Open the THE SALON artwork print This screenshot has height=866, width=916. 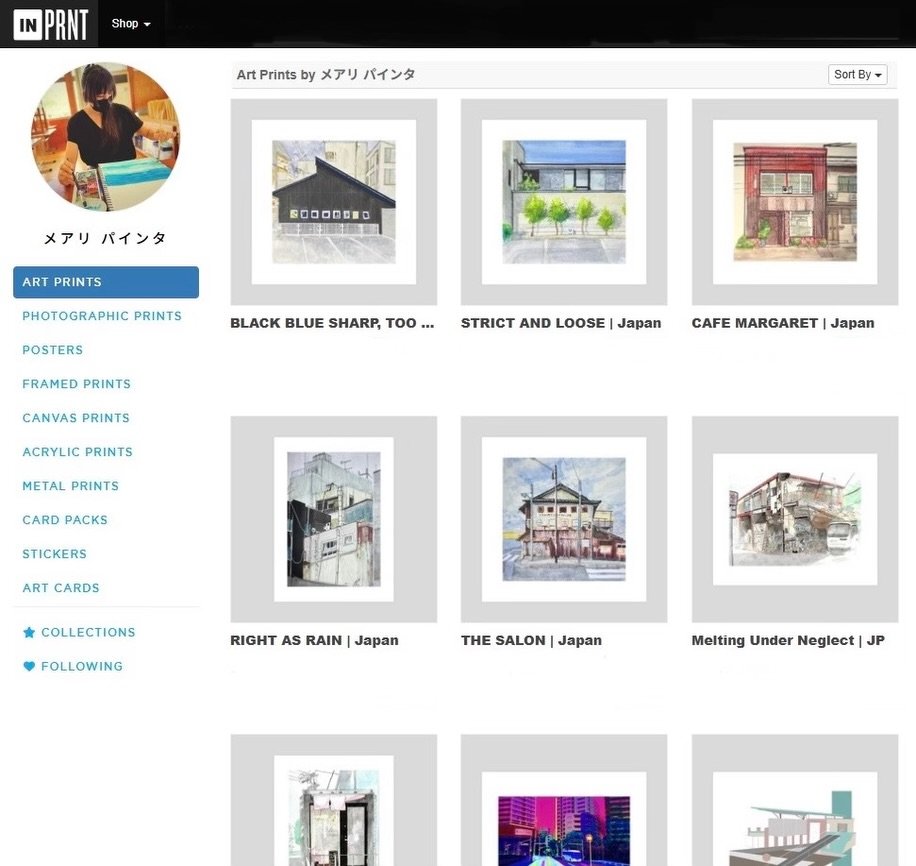coord(530,640)
